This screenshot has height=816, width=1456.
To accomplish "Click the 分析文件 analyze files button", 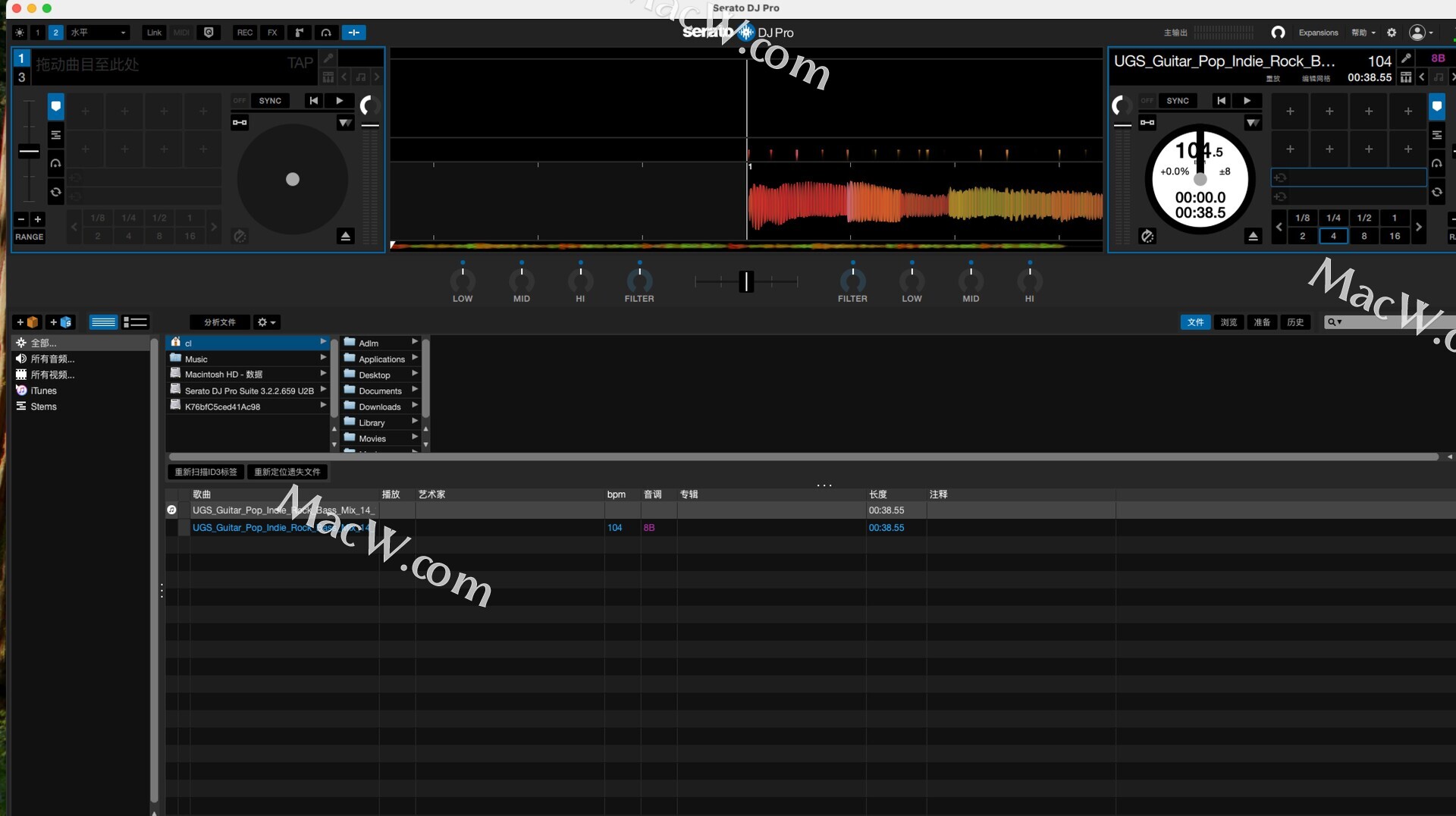I will point(219,322).
